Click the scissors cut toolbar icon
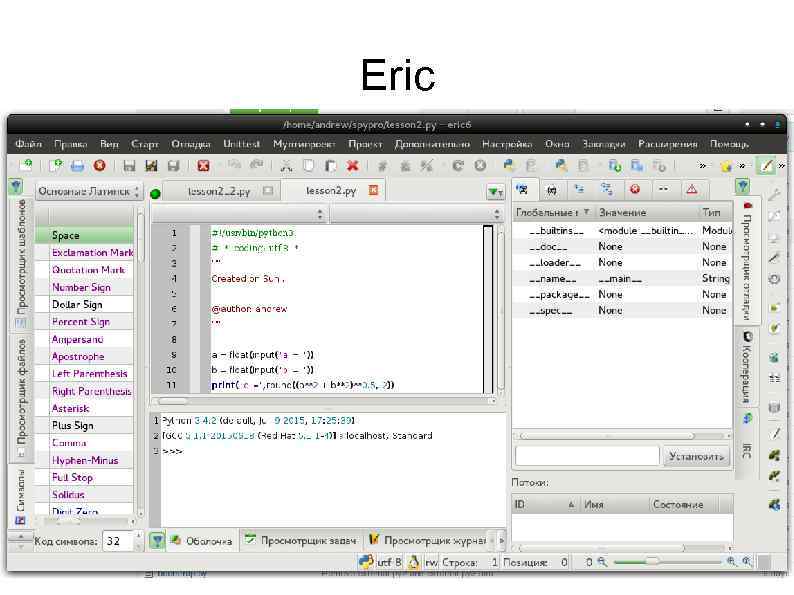 pyautogui.click(x=286, y=166)
